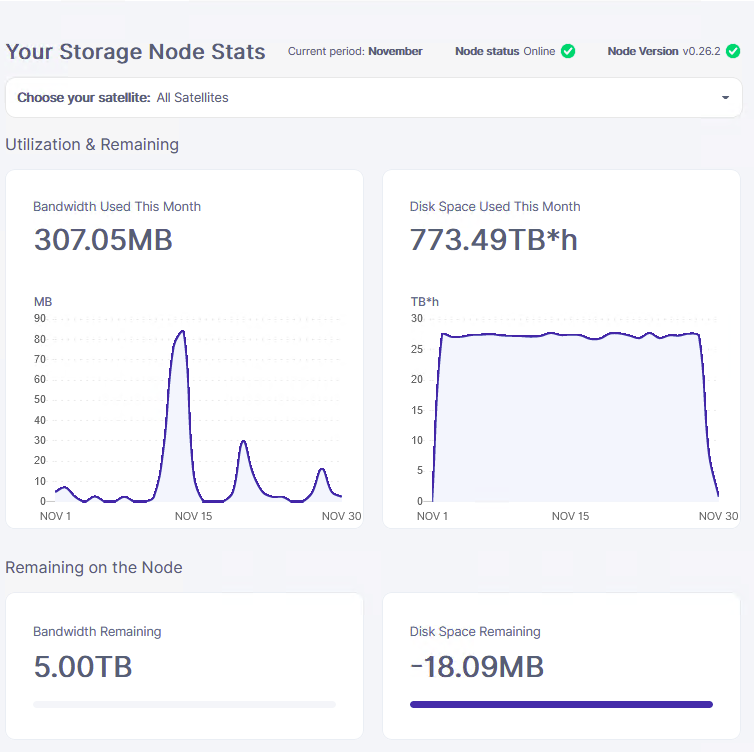
Task: Click the 'Current period: November' text
Action: pos(355,51)
